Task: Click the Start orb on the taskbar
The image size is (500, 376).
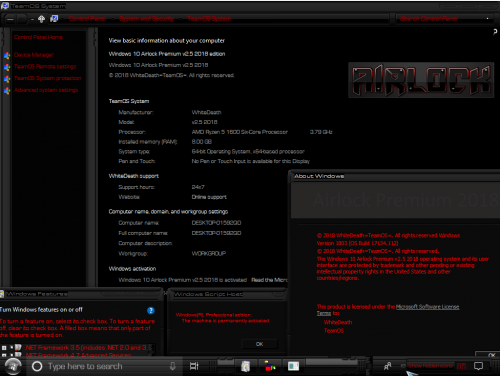Action: (x=13, y=366)
